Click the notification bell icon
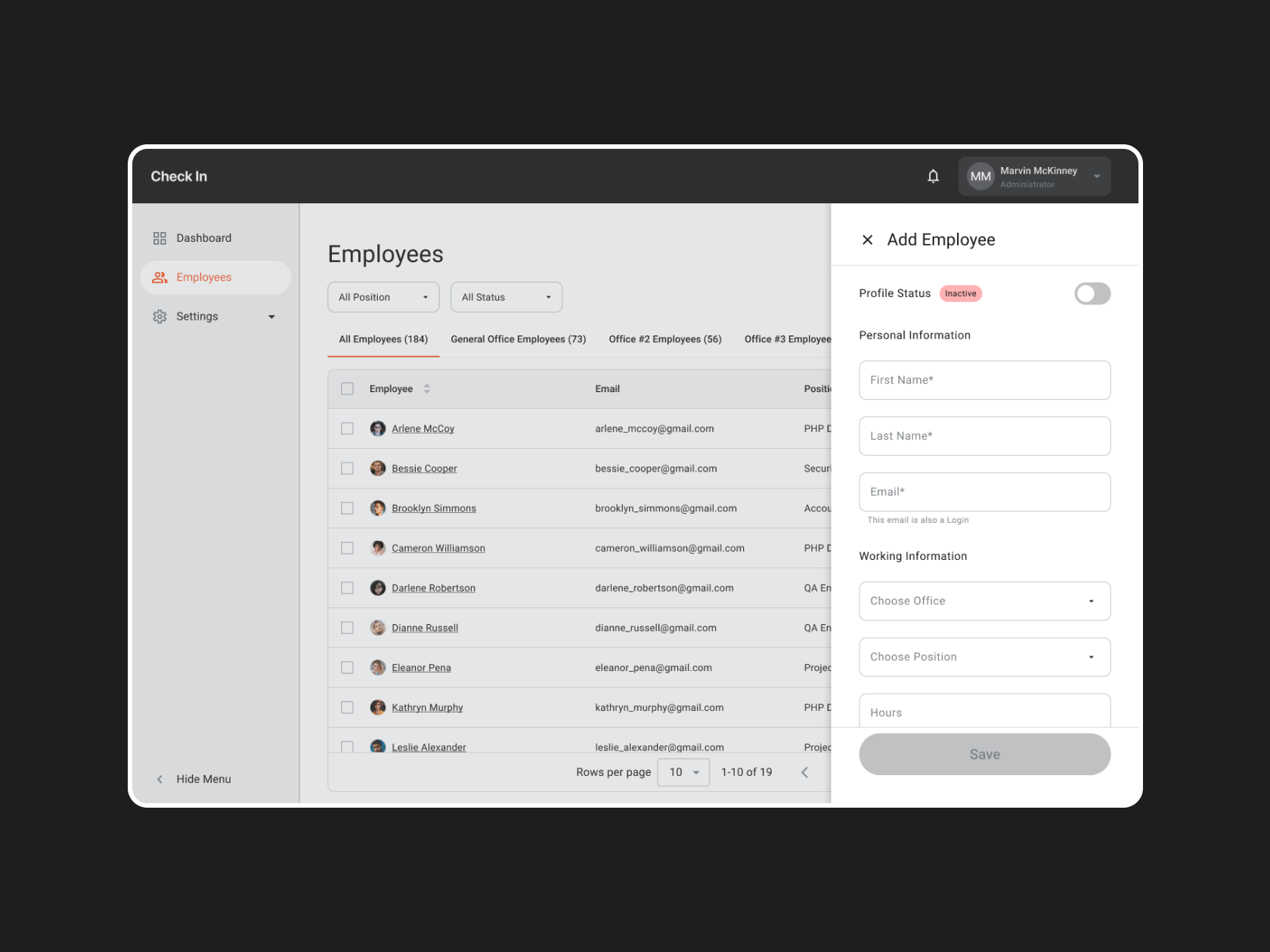The height and width of the screenshot is (952, 1270). click(933, 176)
